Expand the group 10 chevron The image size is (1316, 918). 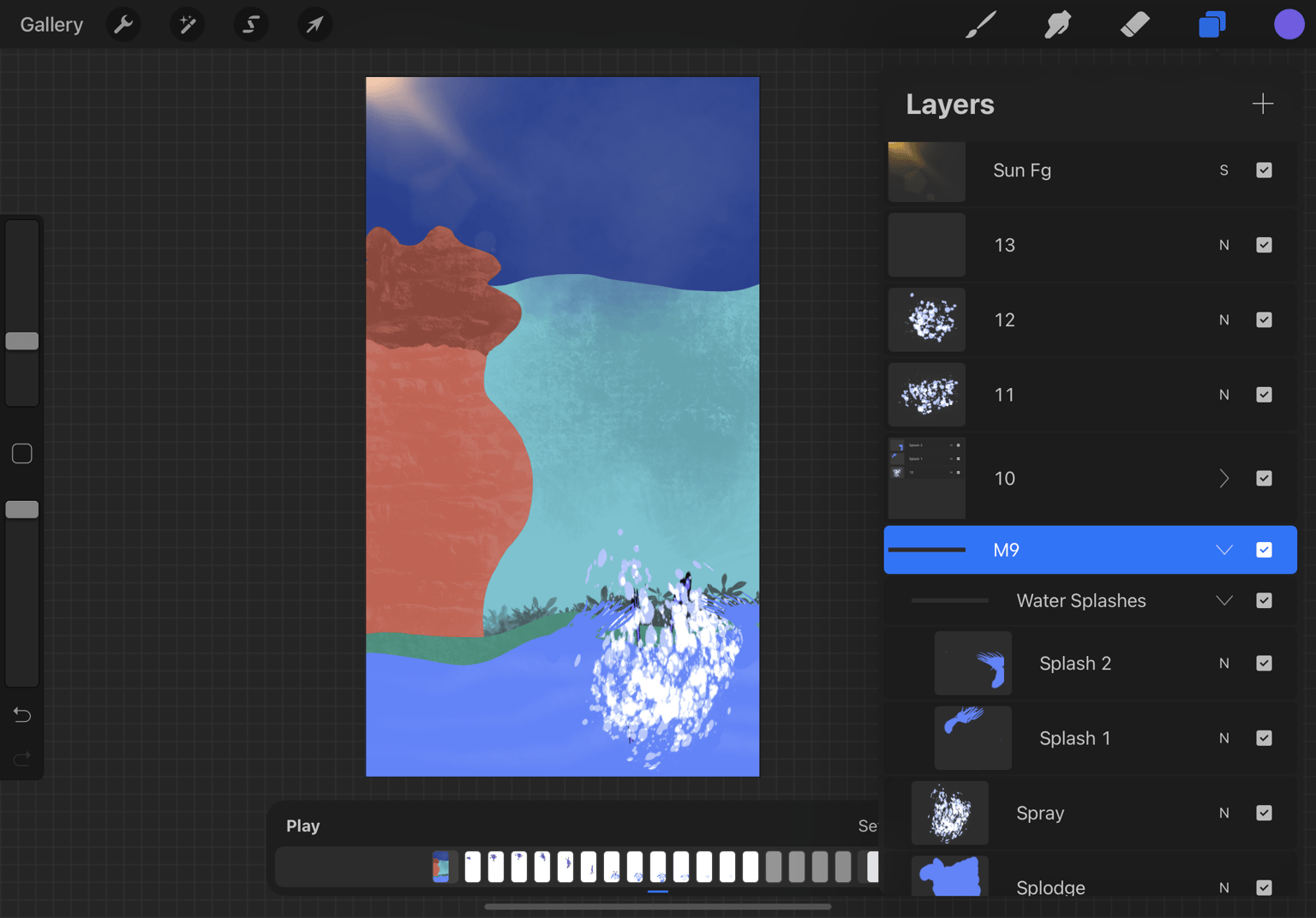pyautogui.click(x=1224, y=479)
